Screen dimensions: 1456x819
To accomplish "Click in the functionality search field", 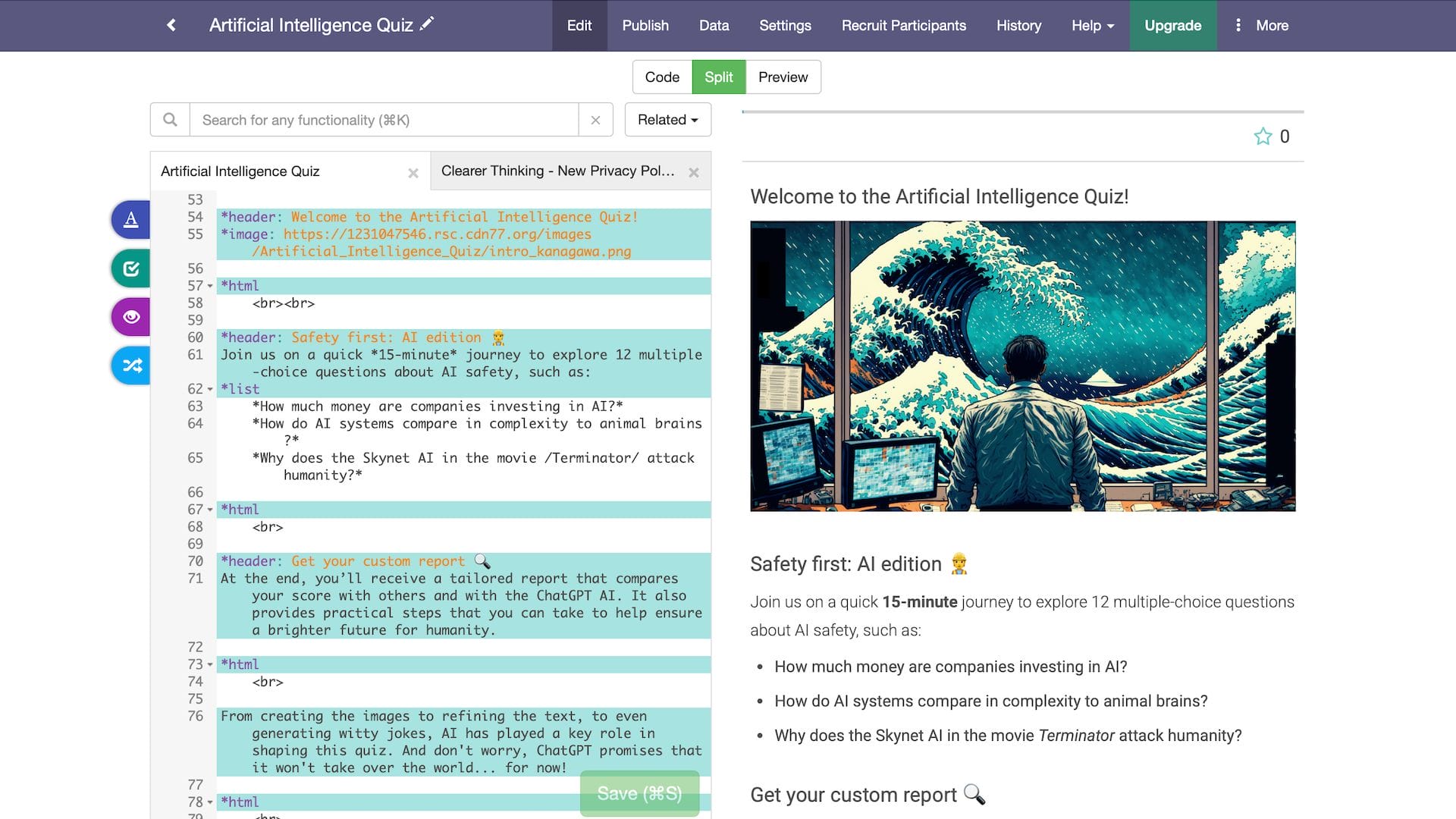I will tap(383, 120).
